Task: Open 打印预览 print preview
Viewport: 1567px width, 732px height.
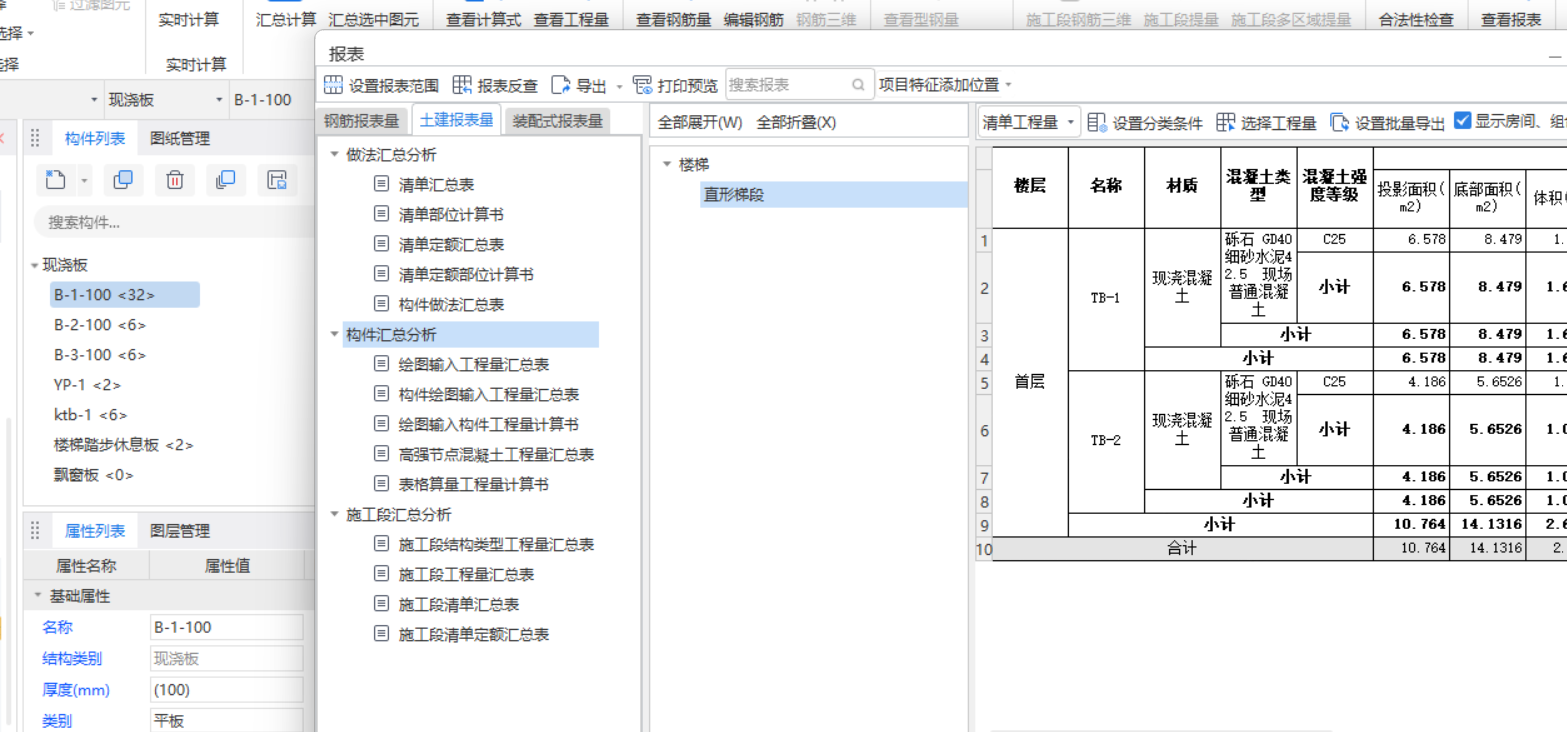Action: [675, 85]
